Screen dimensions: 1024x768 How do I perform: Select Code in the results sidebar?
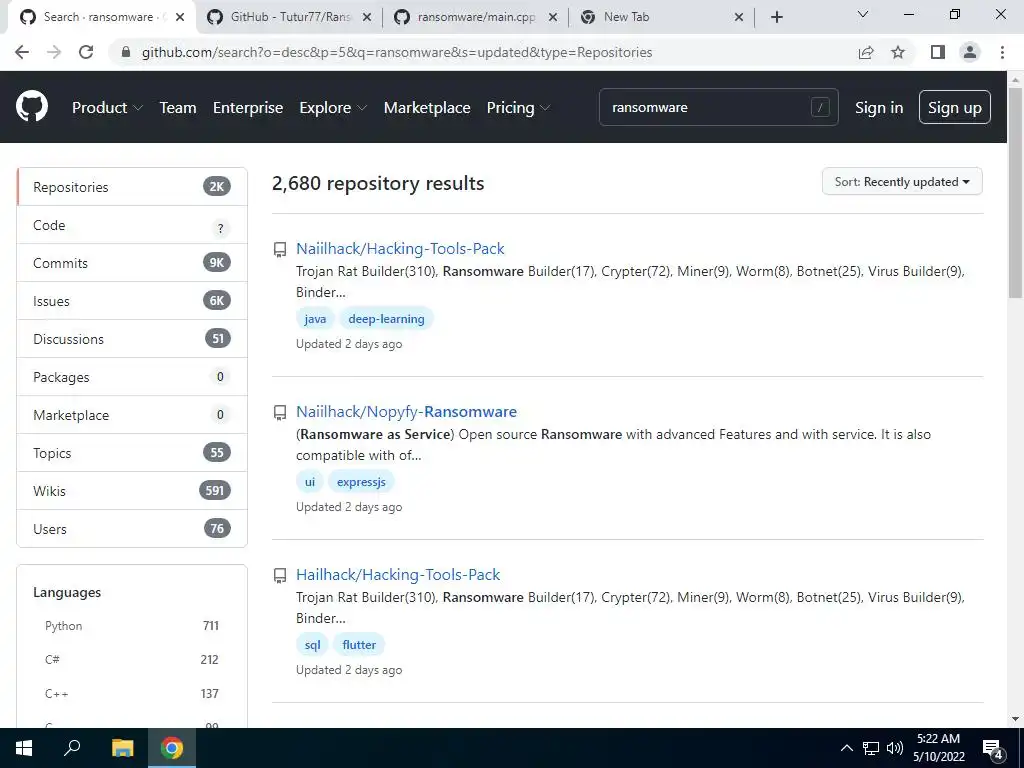(x=132, y=225)
